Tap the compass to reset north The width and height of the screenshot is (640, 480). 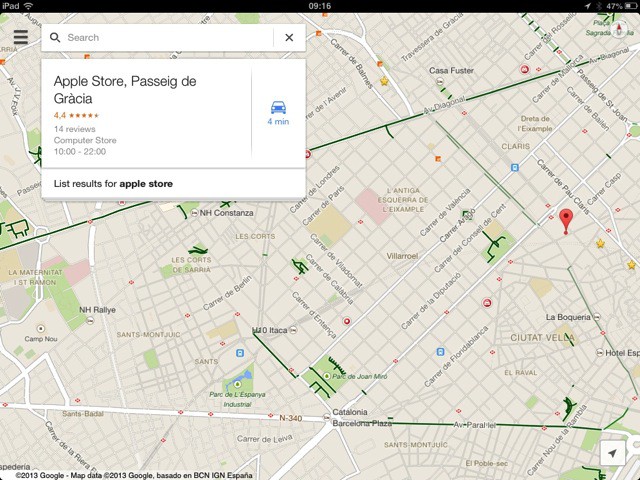(617, 30)
